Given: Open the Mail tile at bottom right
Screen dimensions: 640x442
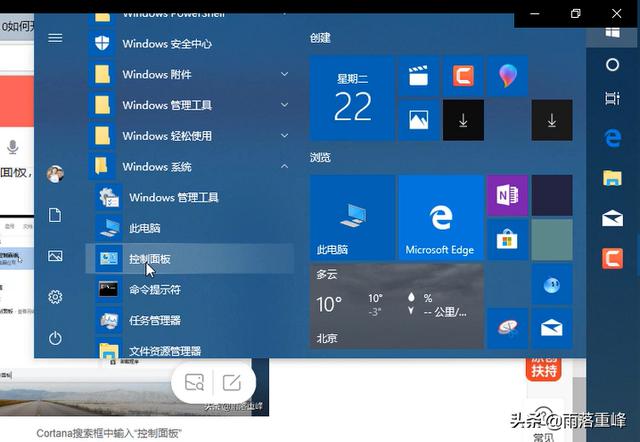Looking at the screenshot, I should tap(552, 328).
